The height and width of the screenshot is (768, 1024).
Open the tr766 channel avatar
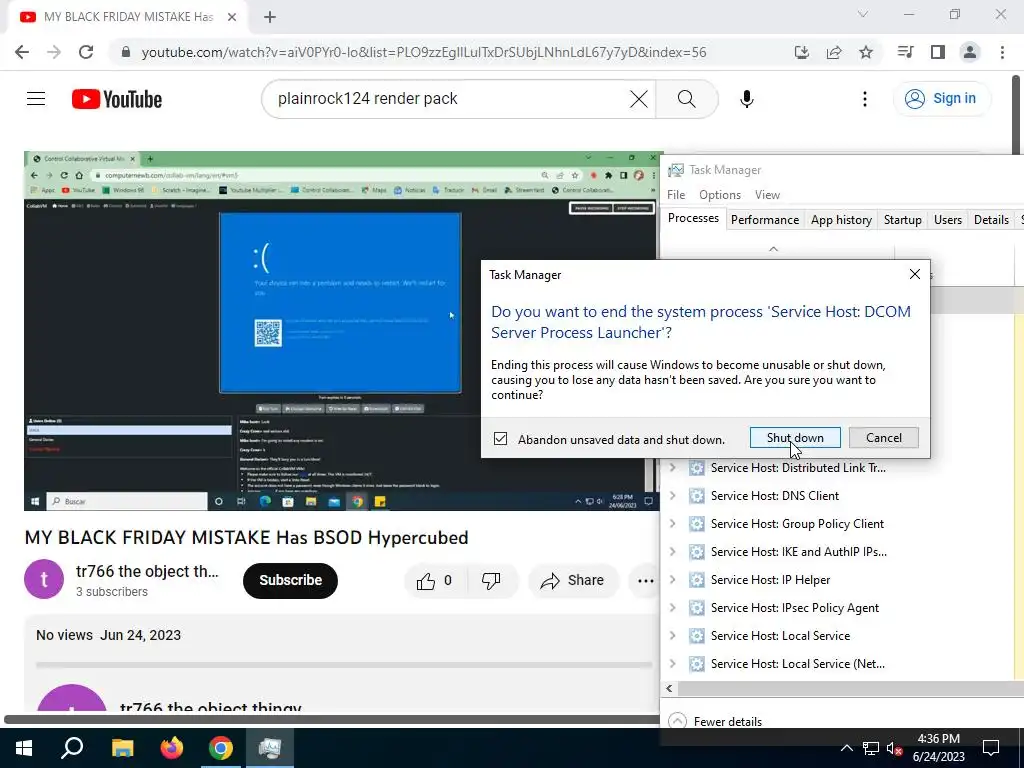44,579
